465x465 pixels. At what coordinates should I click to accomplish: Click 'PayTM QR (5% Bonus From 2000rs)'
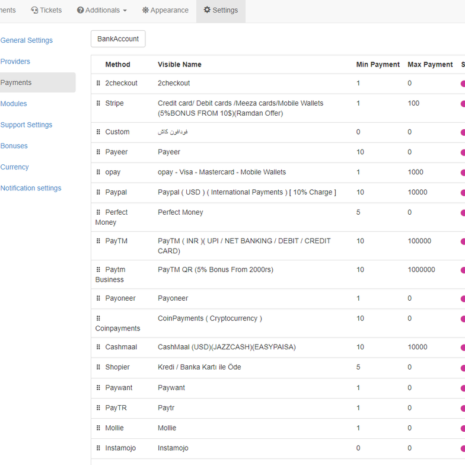(215, 270)
